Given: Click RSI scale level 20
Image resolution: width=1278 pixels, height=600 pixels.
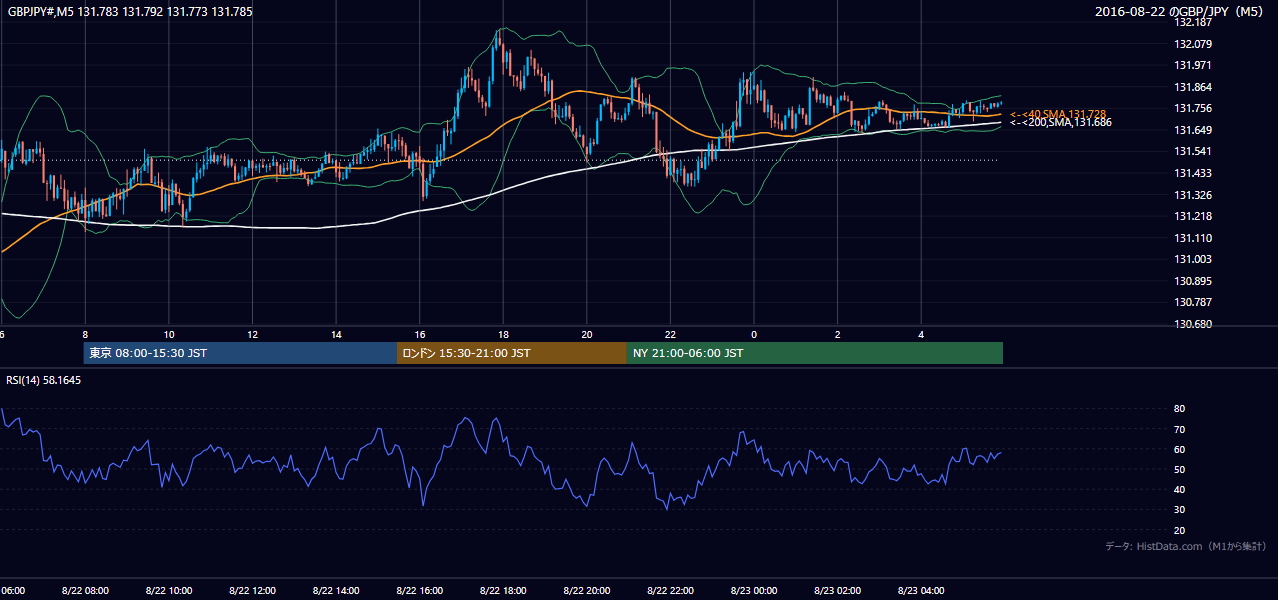Looking at the screenshot, I should [x=1180, y=530].
